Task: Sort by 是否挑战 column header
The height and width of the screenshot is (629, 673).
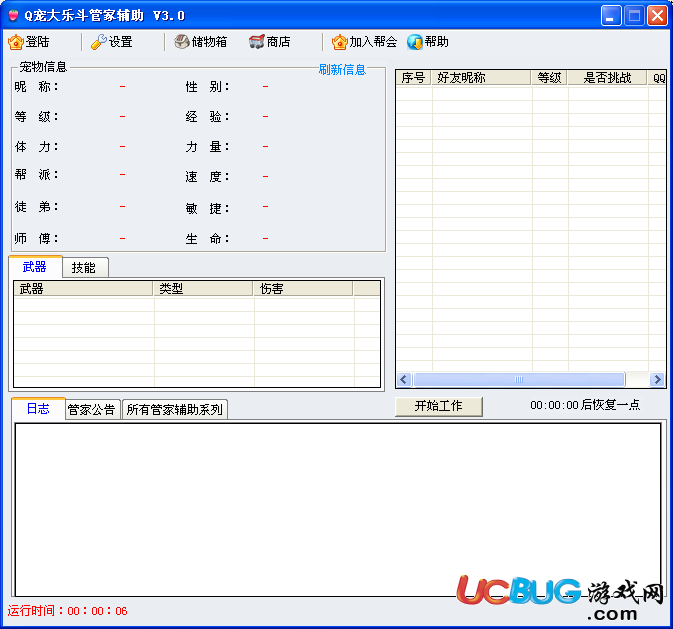Action: pyautogui.click(x=607, y=78)
